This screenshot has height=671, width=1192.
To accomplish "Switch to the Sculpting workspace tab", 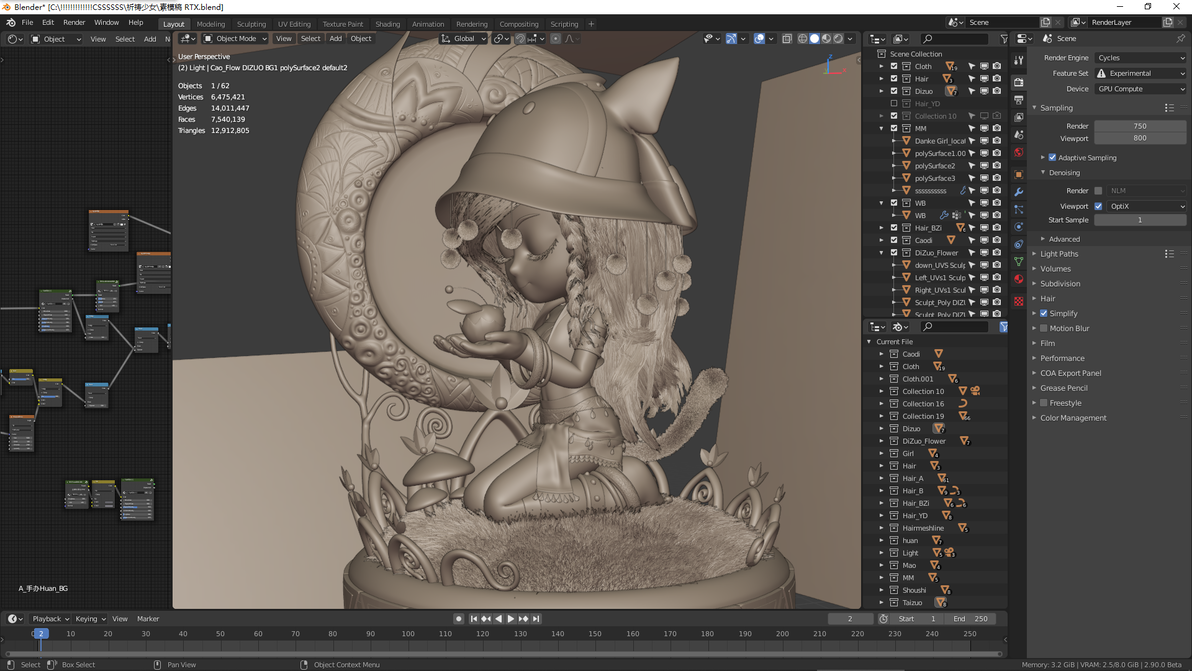I will (251, 24).
